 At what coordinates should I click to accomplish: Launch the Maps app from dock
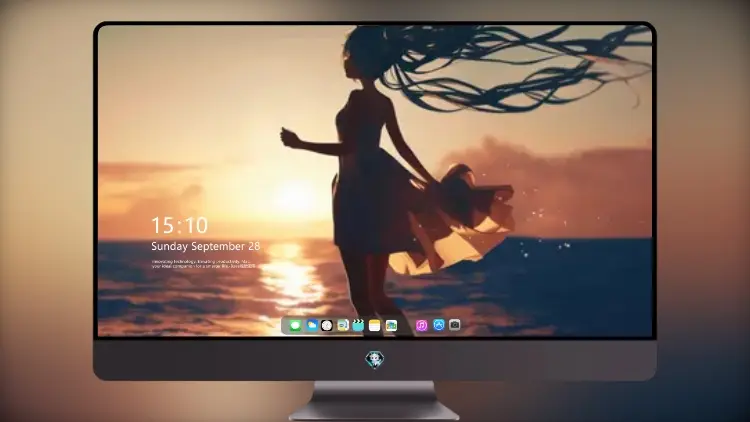click(x=343, y=326)
